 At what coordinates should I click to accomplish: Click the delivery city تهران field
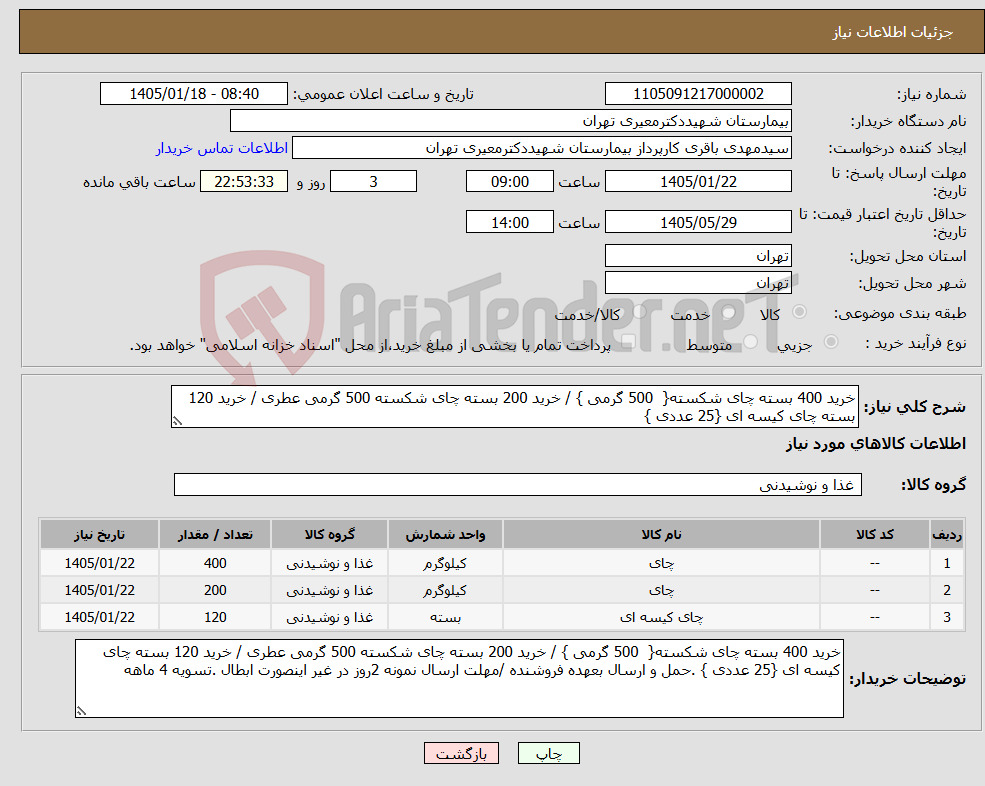tap(698, 283)
